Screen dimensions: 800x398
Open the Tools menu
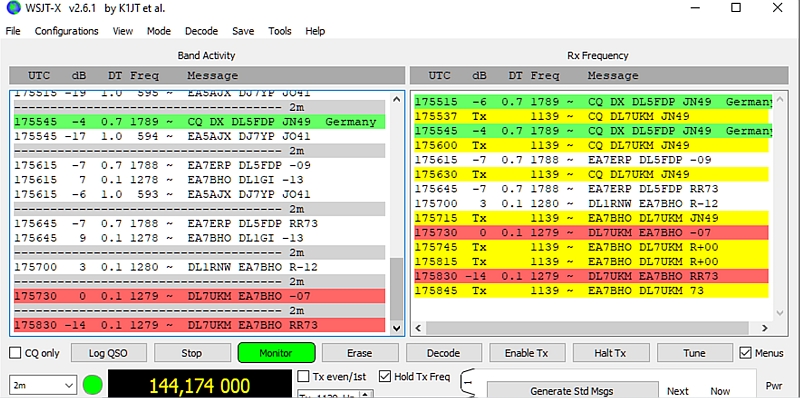point(280,31)
